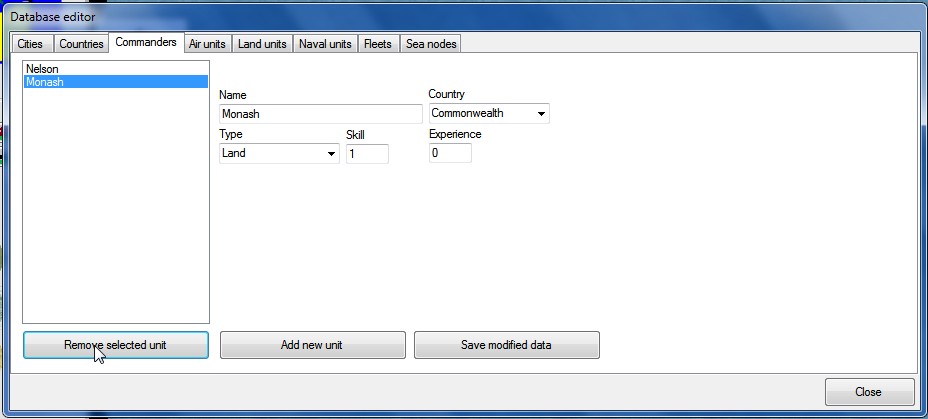The height and width of the screenshot is (419, 928).
Task: Open the Countries tab
Action: click(x=81, y=44)
